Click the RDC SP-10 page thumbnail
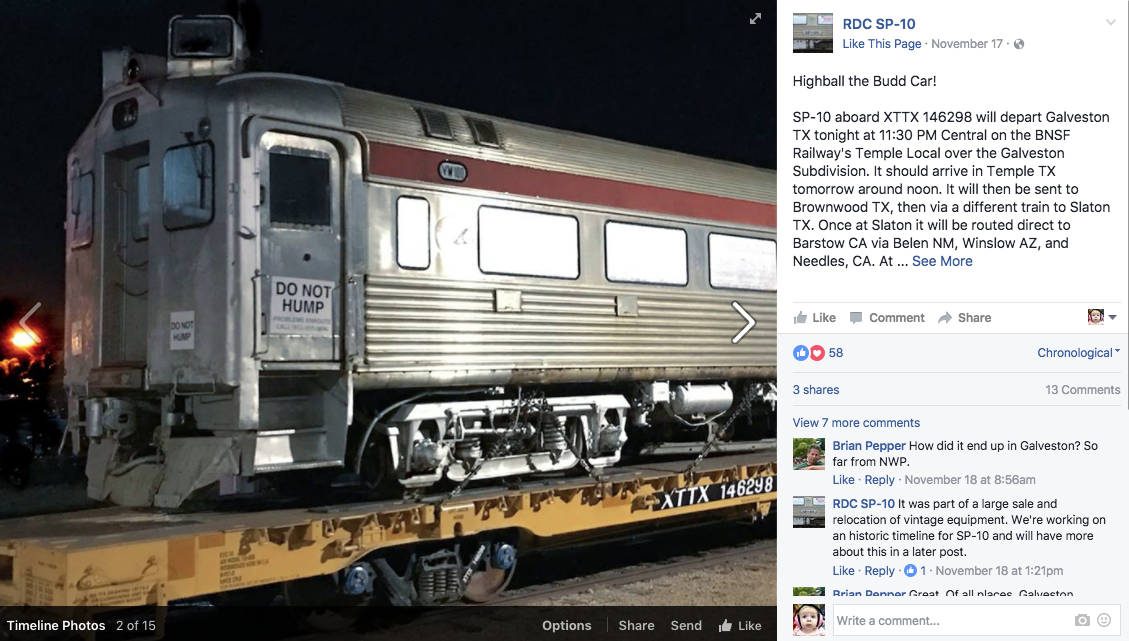The width and height of the screenshot is (1129, 641). (x=813, y=32)
